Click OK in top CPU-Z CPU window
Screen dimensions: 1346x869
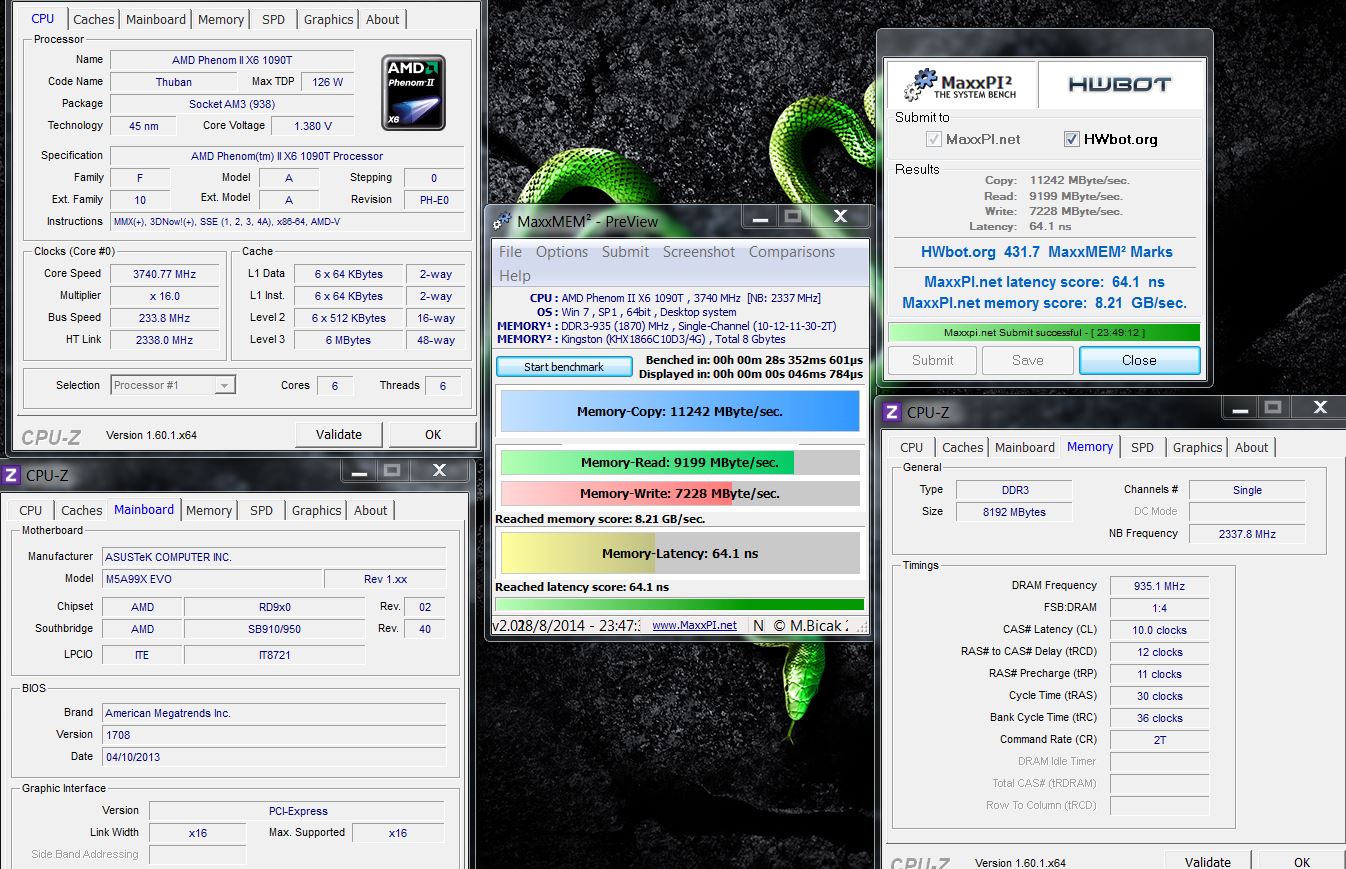(432, 434)
